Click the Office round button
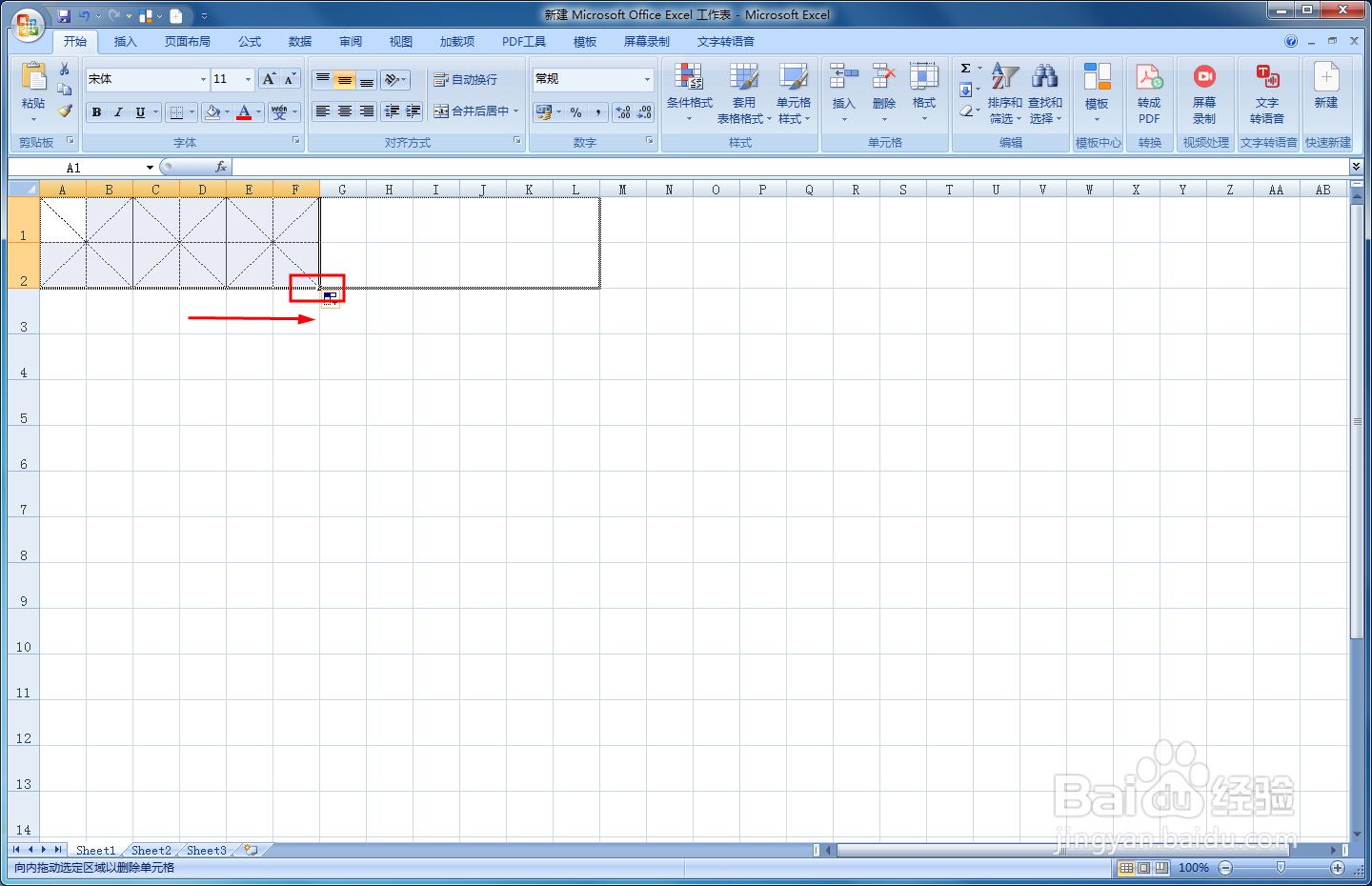1372x886 pixels. [27, 25]
